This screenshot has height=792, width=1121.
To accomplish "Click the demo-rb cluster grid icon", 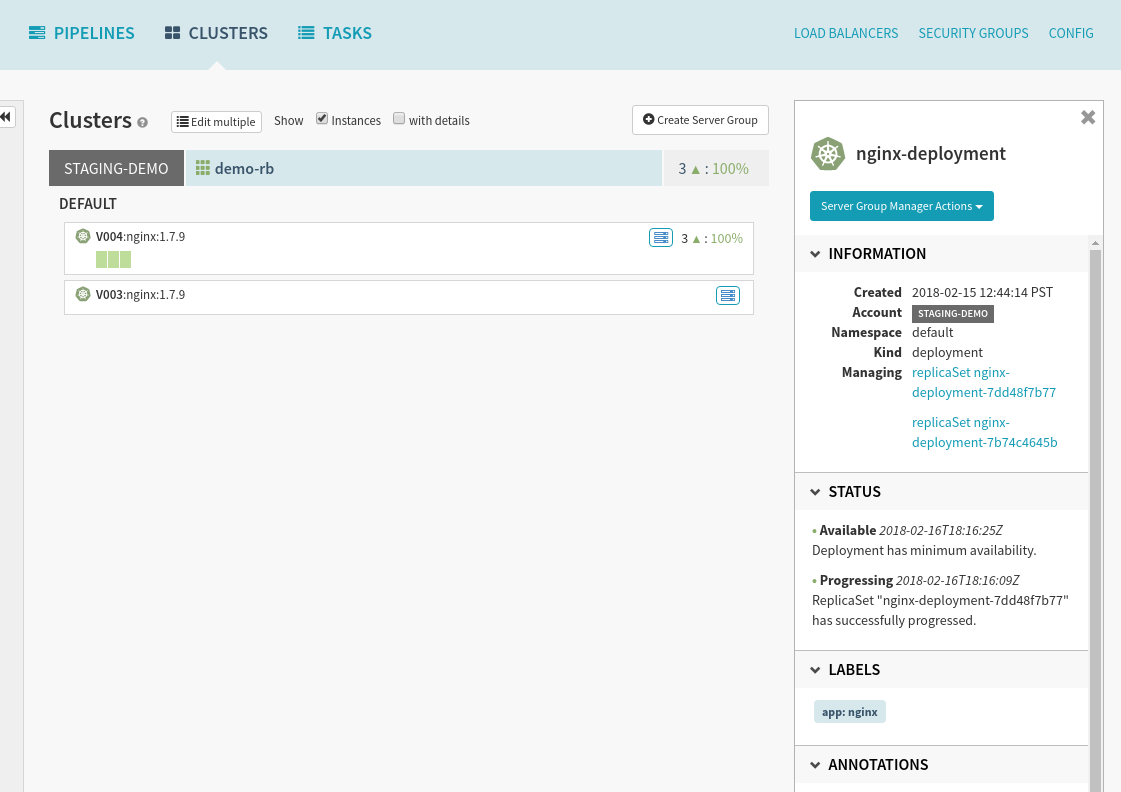I will coord(202,169).
